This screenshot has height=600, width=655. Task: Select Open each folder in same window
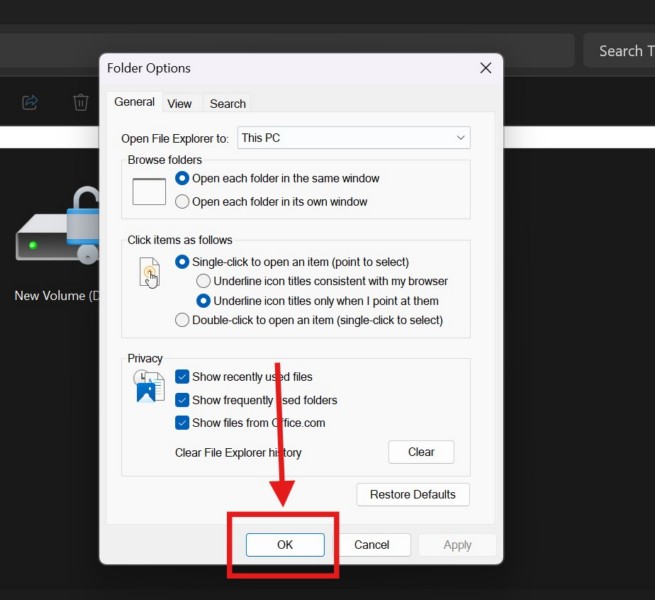[182, 178]
